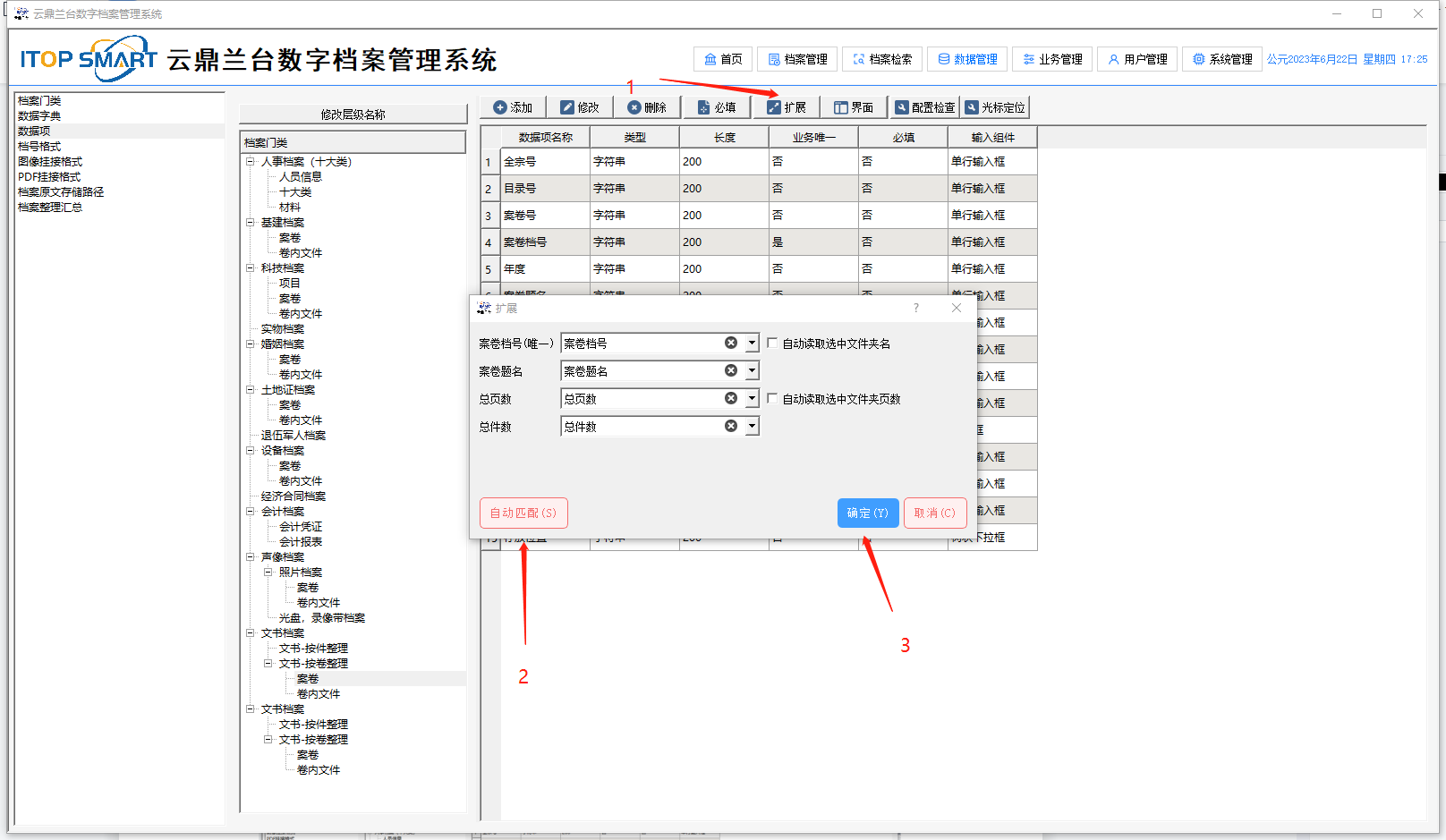The height and width of the screenshot is (840, 1446).
Task: Click the 删除 (Delete) toolbar icon
Action: (x=634, y=107)
